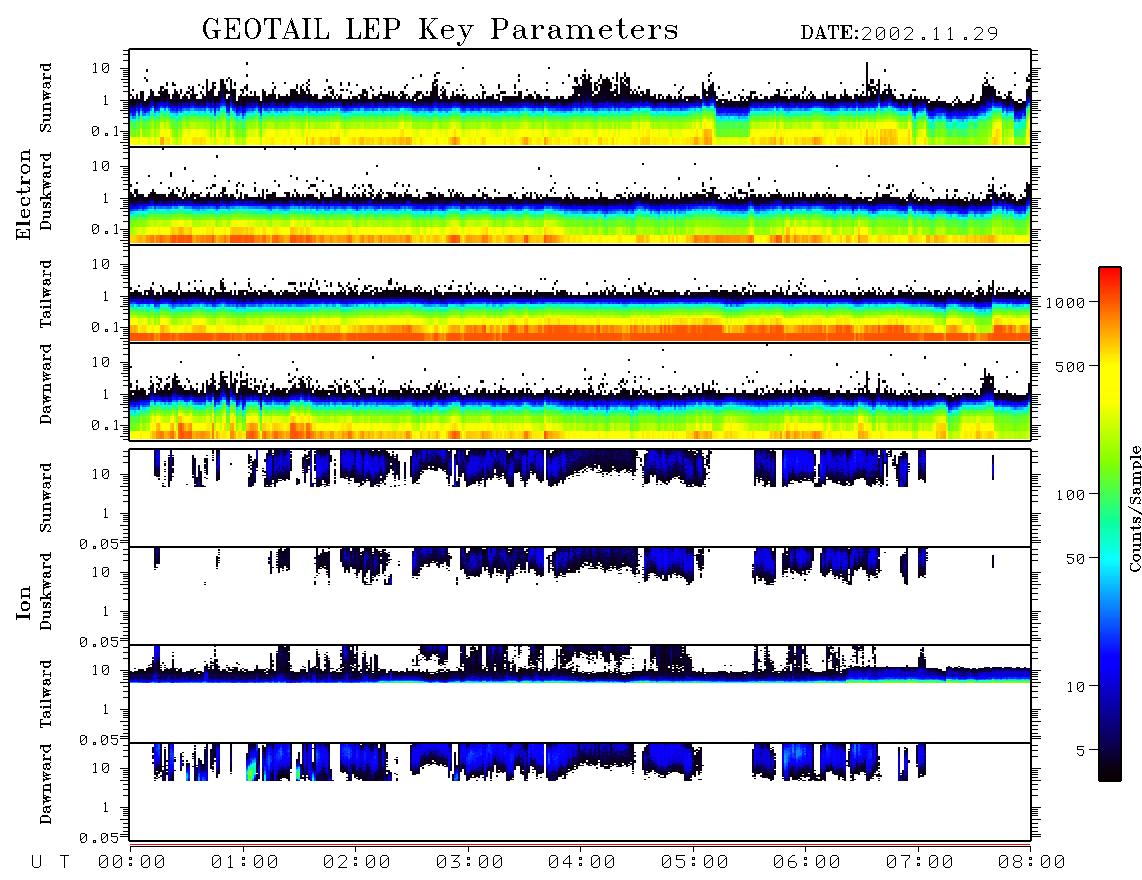Click the title "GEOTAIL LEP Key Parameters"
This screenshot has width=1142, height=880.
coord(440,30)
